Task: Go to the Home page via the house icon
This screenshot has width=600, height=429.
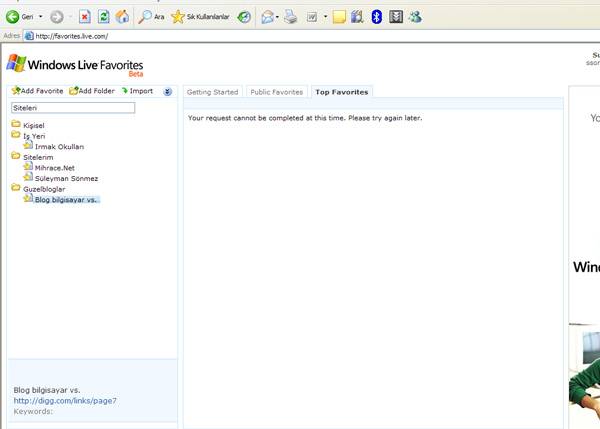Action: point(122,17)
